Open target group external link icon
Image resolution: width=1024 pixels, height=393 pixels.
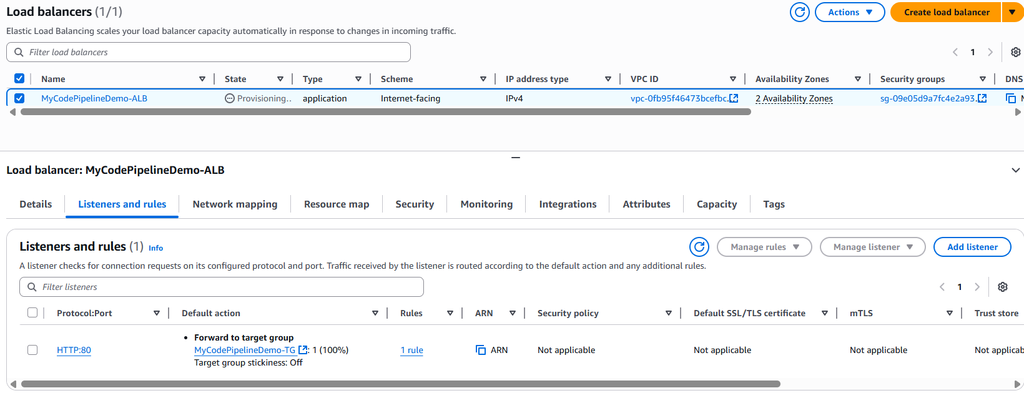point(302,350)
